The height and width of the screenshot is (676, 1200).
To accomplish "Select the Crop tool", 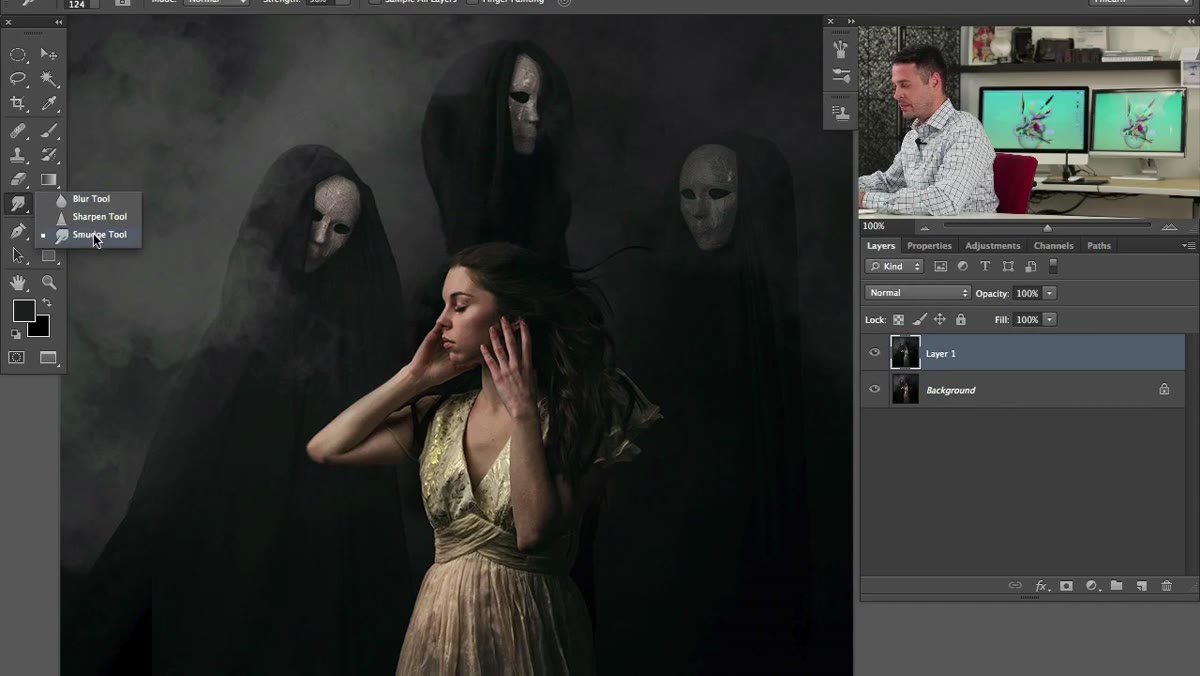I will 18,103.
